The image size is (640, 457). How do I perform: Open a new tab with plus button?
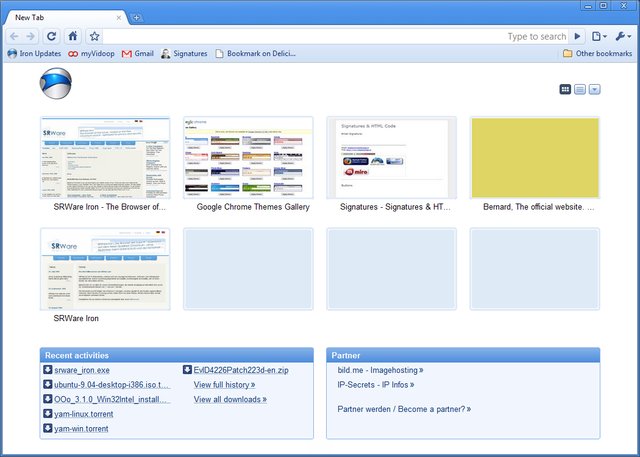[x=136, y=18]
